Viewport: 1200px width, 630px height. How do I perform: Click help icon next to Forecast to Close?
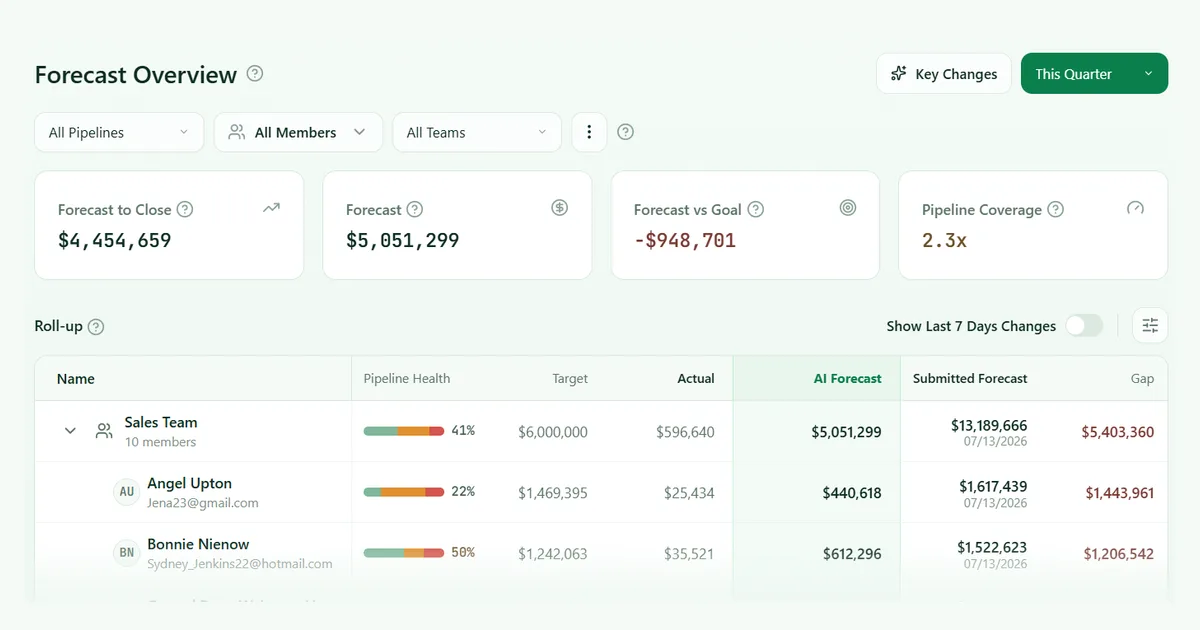[x=185, y=210]
